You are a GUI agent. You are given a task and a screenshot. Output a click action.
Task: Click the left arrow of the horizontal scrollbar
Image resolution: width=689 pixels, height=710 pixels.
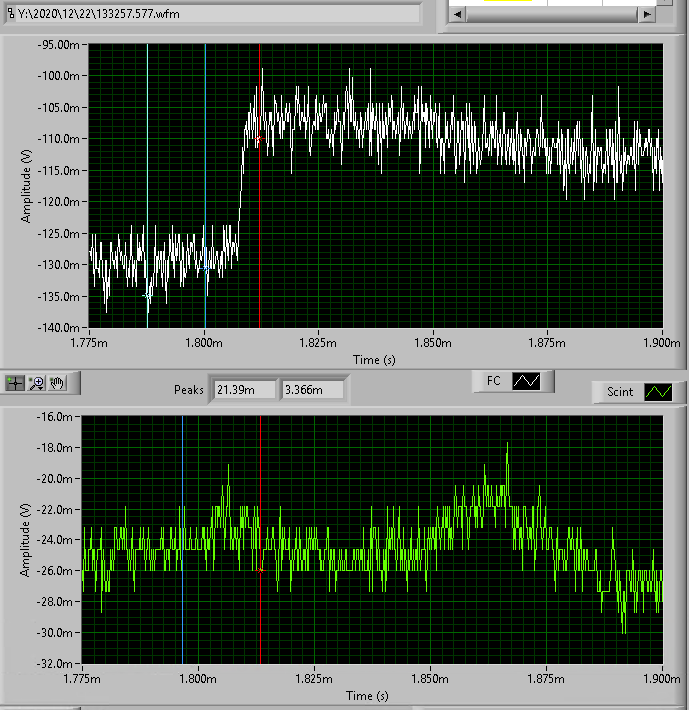pyautogui.click(x=455, y=16)
